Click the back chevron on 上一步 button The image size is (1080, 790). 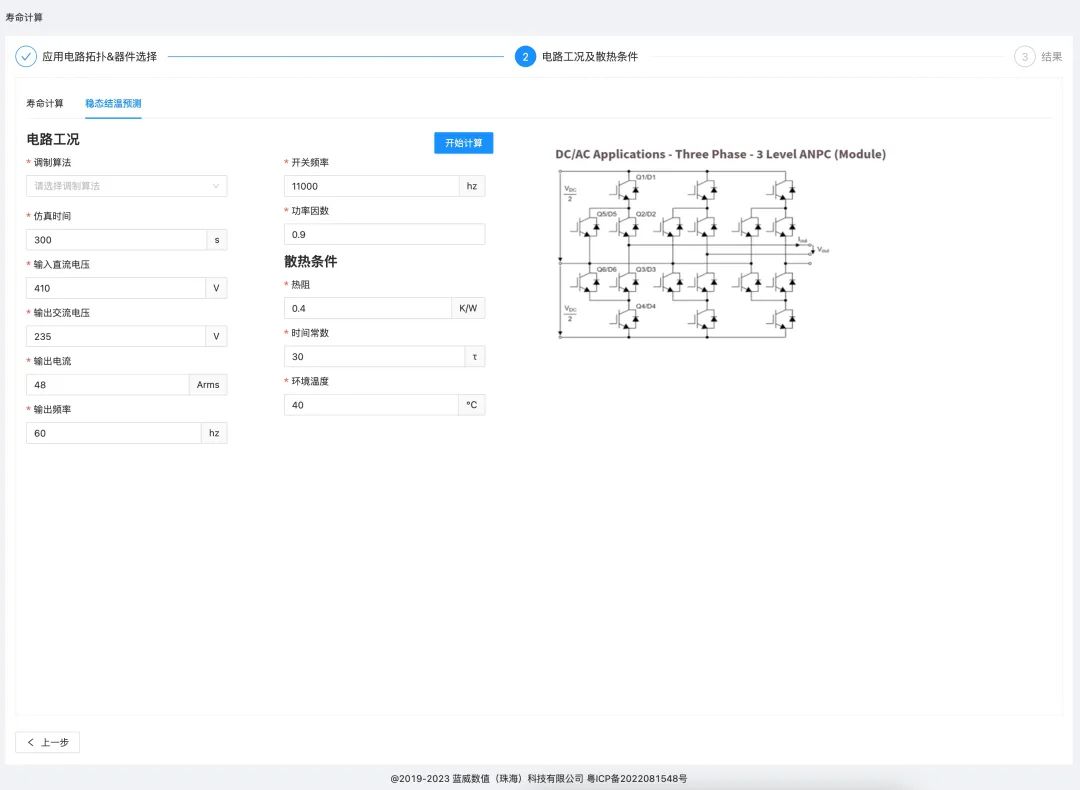coord(30,742)
